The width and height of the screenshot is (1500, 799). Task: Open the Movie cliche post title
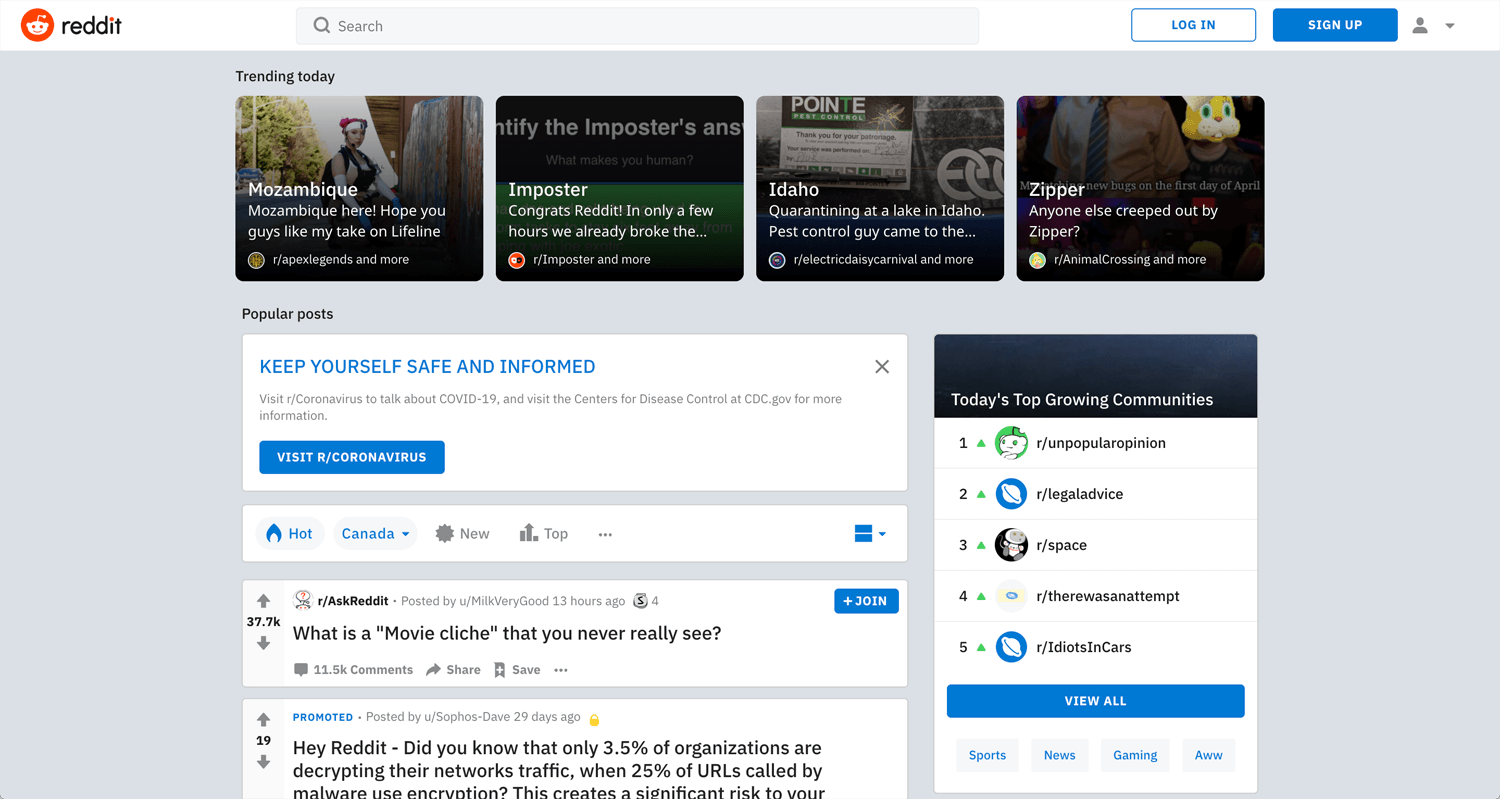point(507,633)
